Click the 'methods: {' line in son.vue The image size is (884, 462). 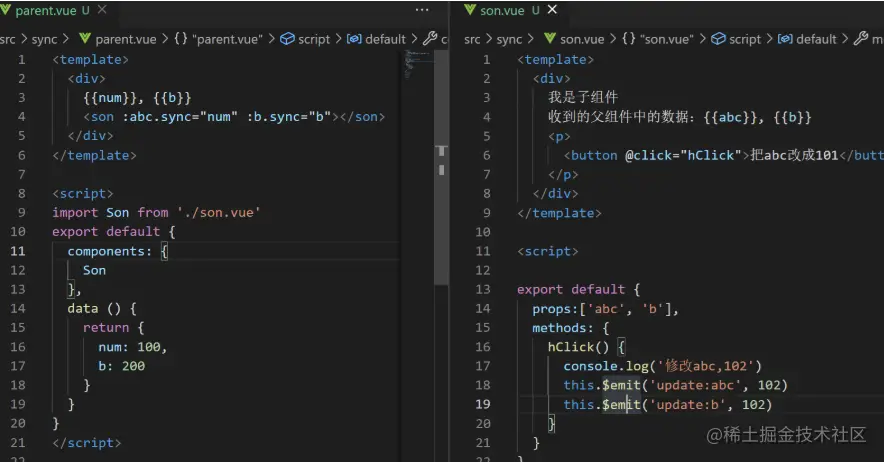[x=571, y=328]
